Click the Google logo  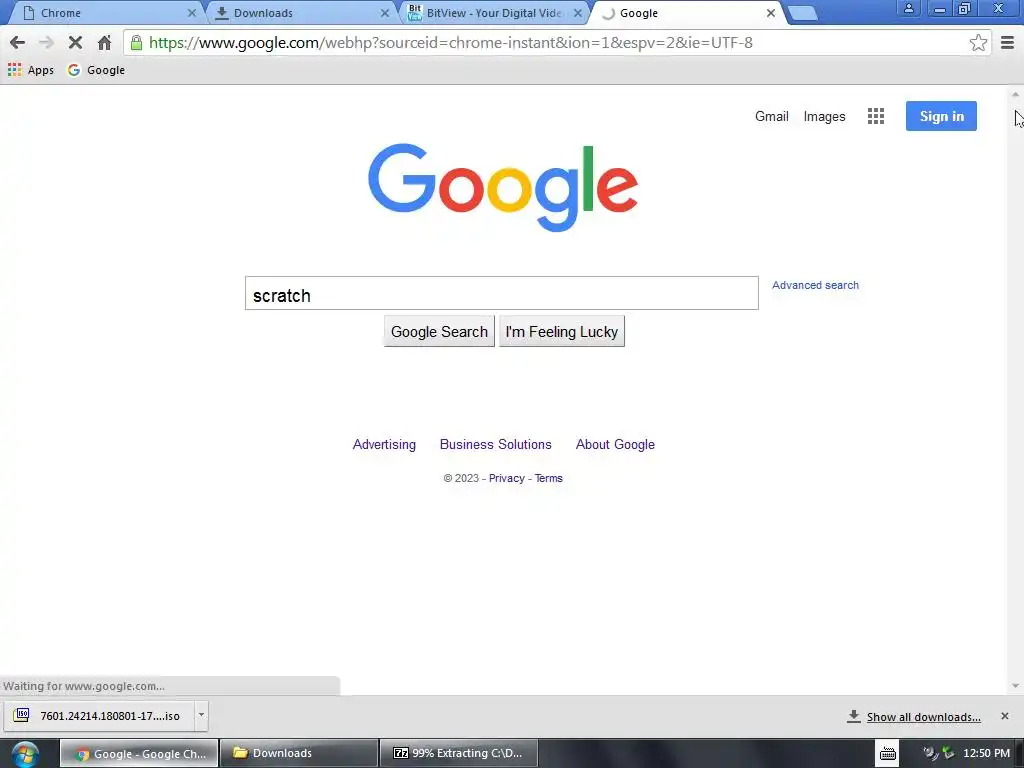503,187
